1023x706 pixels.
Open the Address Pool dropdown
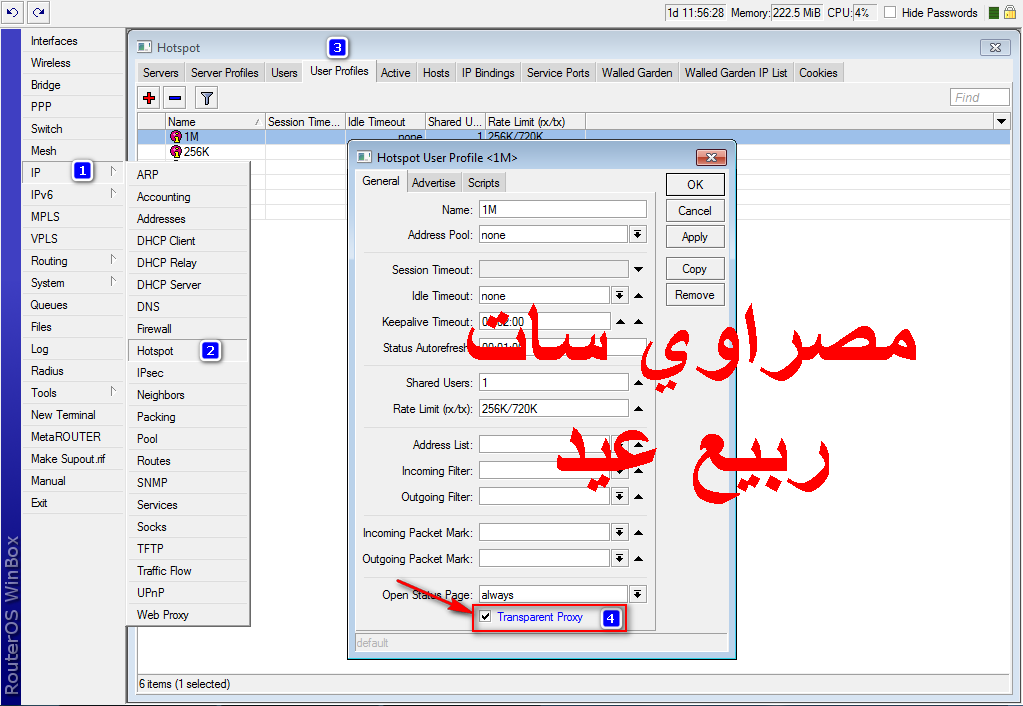pos(637,234)
